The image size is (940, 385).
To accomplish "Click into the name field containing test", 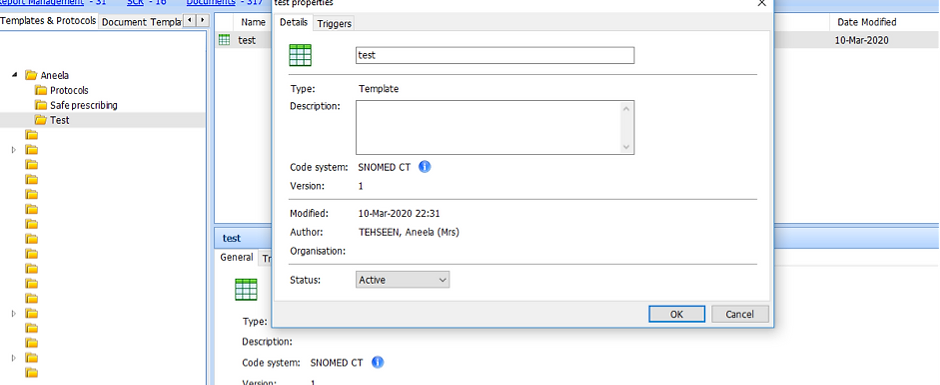I will pos(495,55).
